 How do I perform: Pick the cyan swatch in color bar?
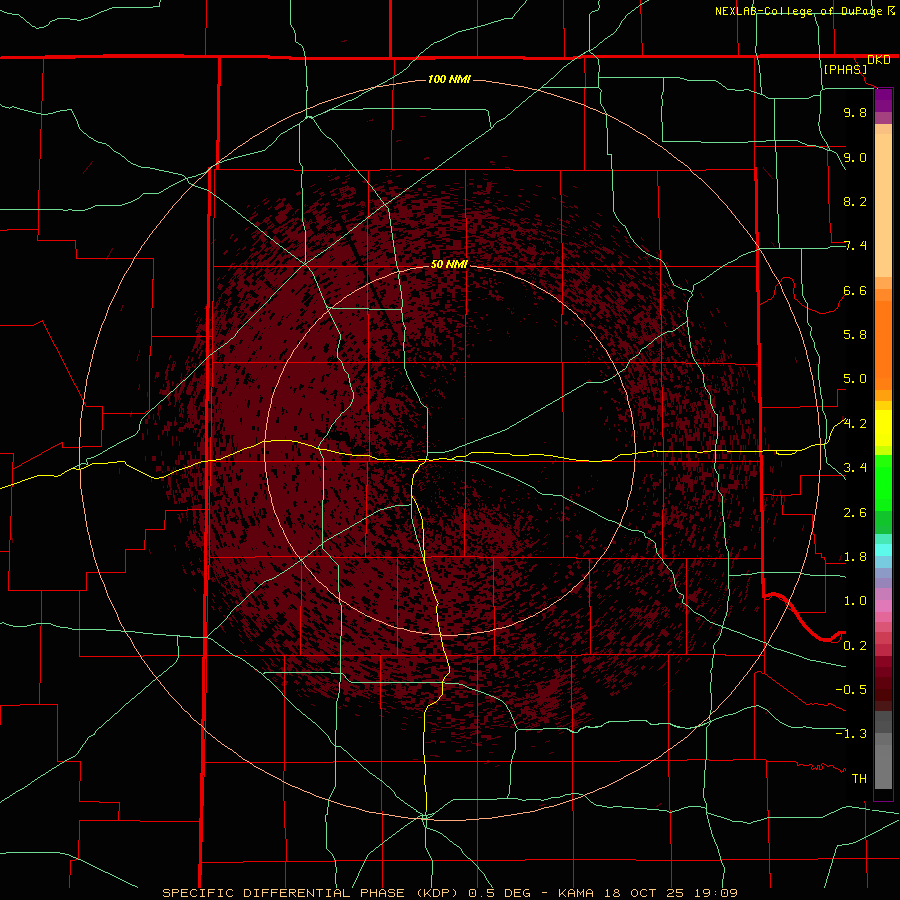[x=883, y=550]
